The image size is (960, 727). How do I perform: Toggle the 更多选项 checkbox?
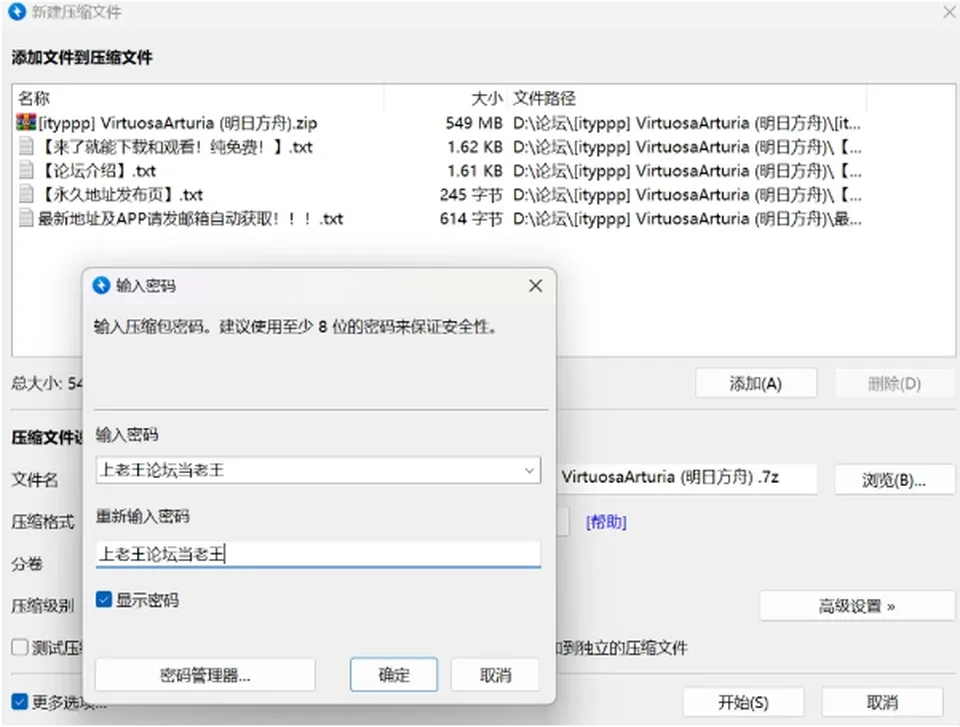(20, 702)
